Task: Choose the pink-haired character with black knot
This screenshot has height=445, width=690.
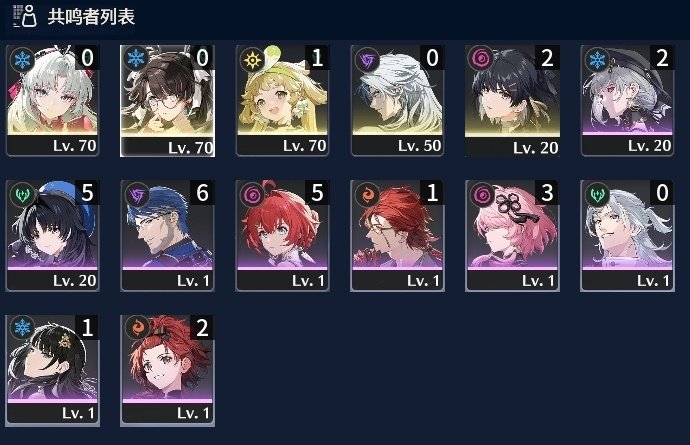Action: click(512, 235)
